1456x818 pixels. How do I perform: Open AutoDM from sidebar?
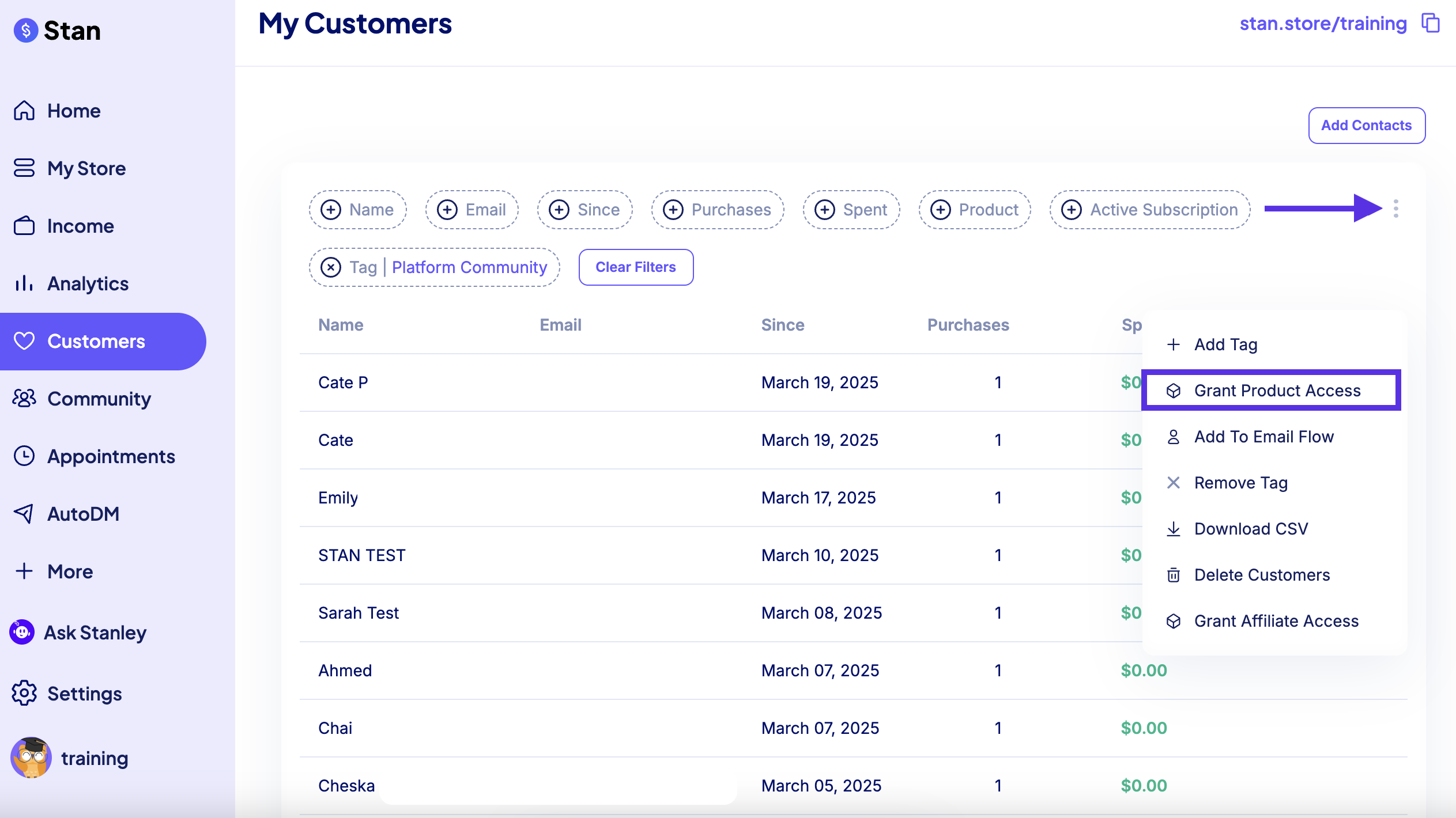click(x=66, y=514)
